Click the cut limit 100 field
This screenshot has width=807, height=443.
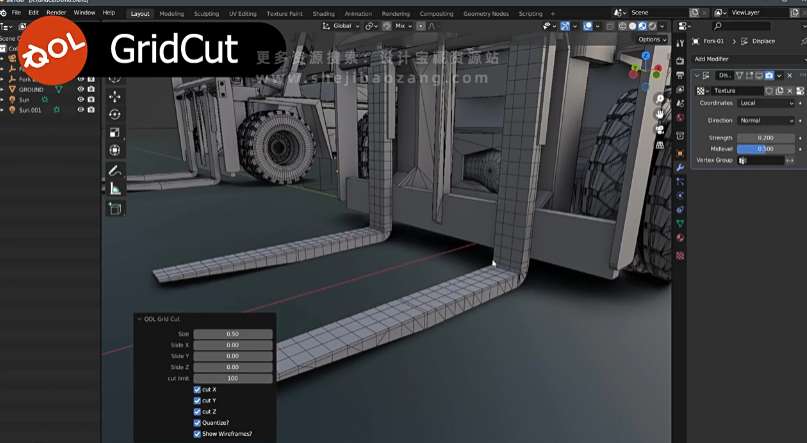point(233,378)
